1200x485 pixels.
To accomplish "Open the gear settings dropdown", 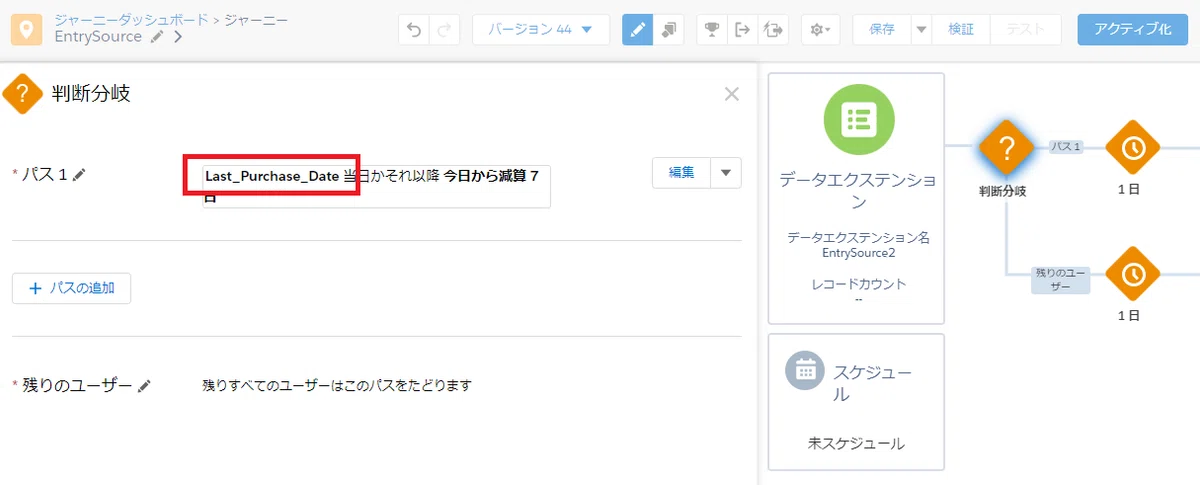I will (821, 30).
